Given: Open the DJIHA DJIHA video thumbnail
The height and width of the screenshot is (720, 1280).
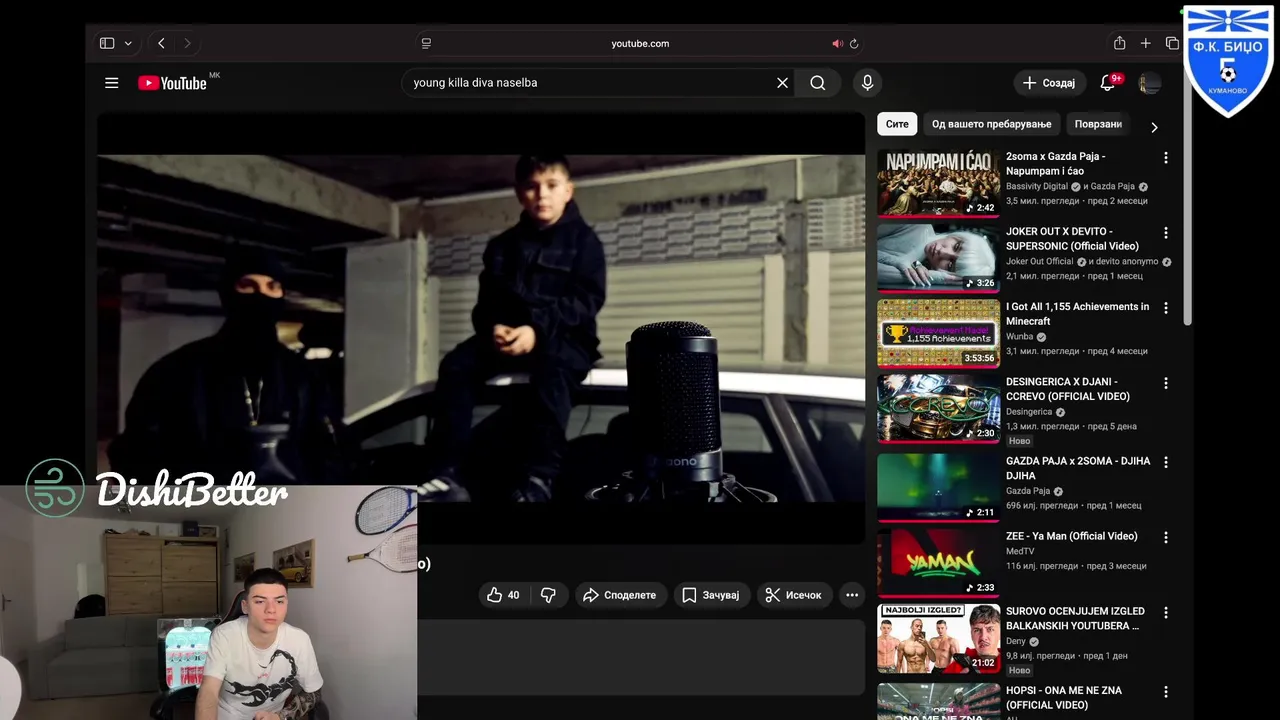Looking at the screenshot, I should [x=939, y=488].
